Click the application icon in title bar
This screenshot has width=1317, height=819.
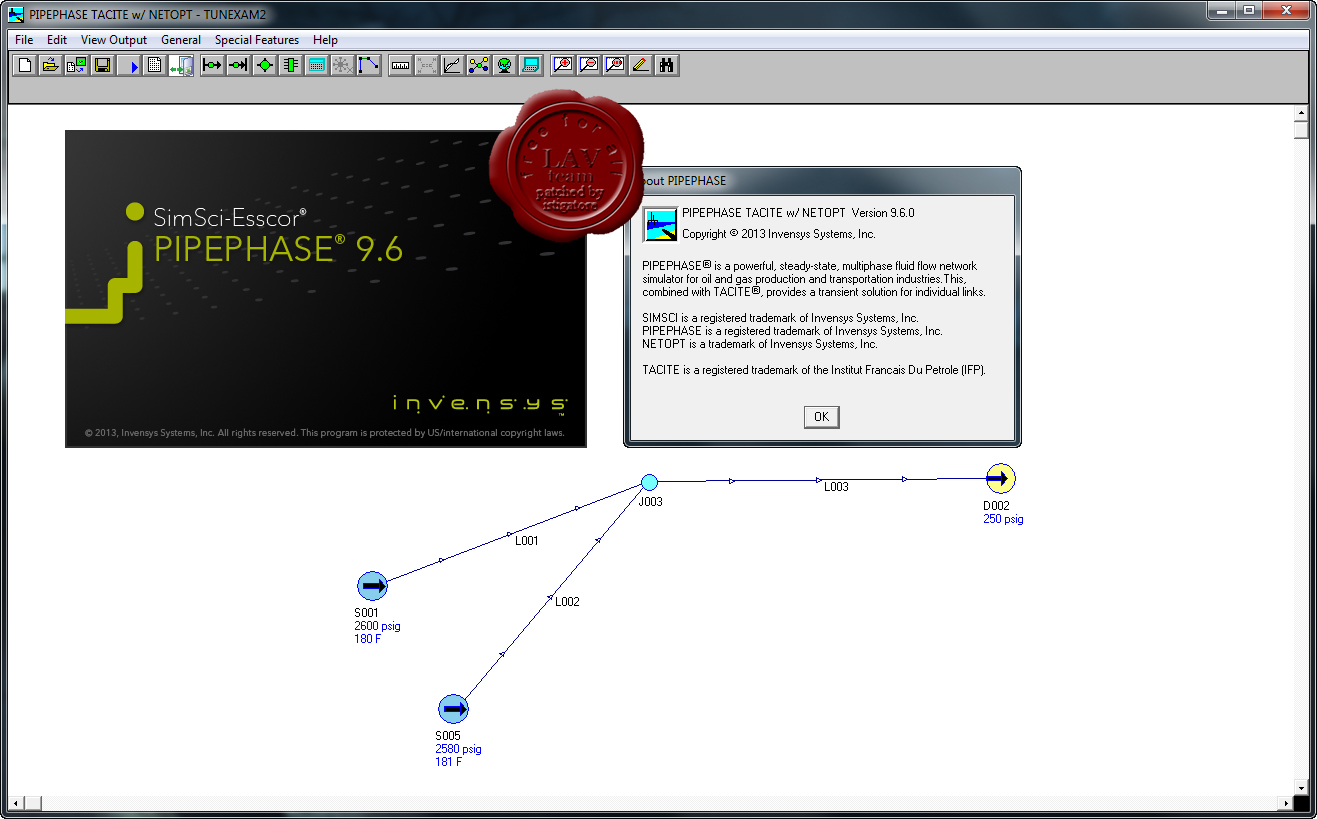(16, 14)
